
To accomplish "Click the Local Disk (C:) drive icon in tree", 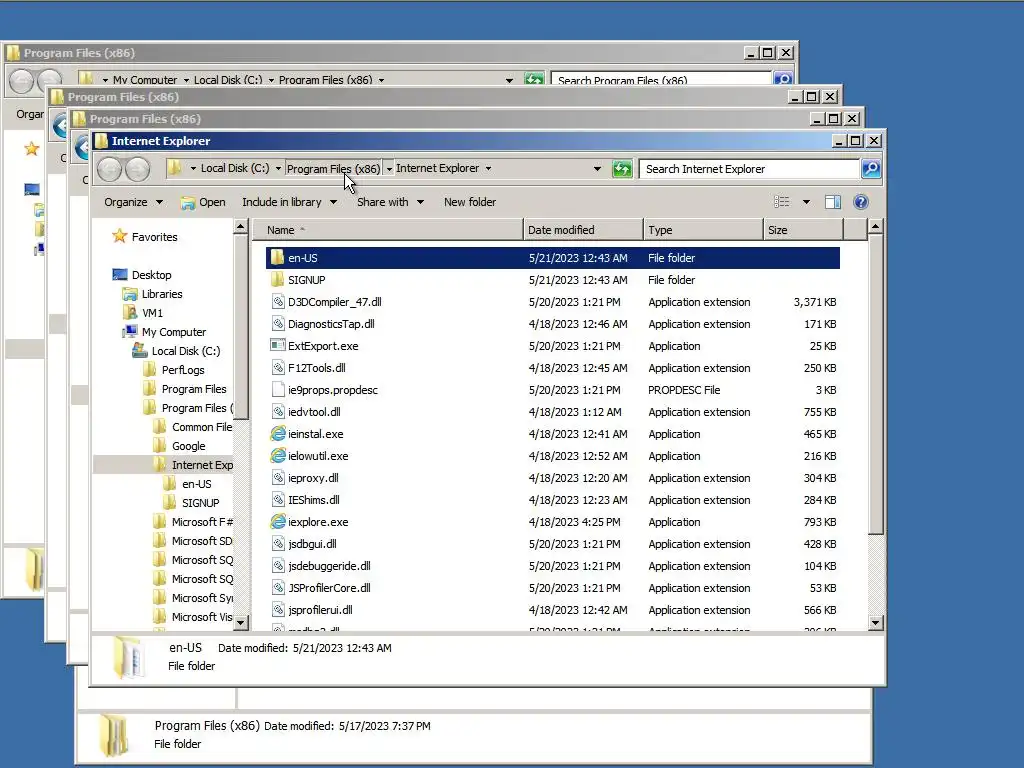I will pos(140,351).
